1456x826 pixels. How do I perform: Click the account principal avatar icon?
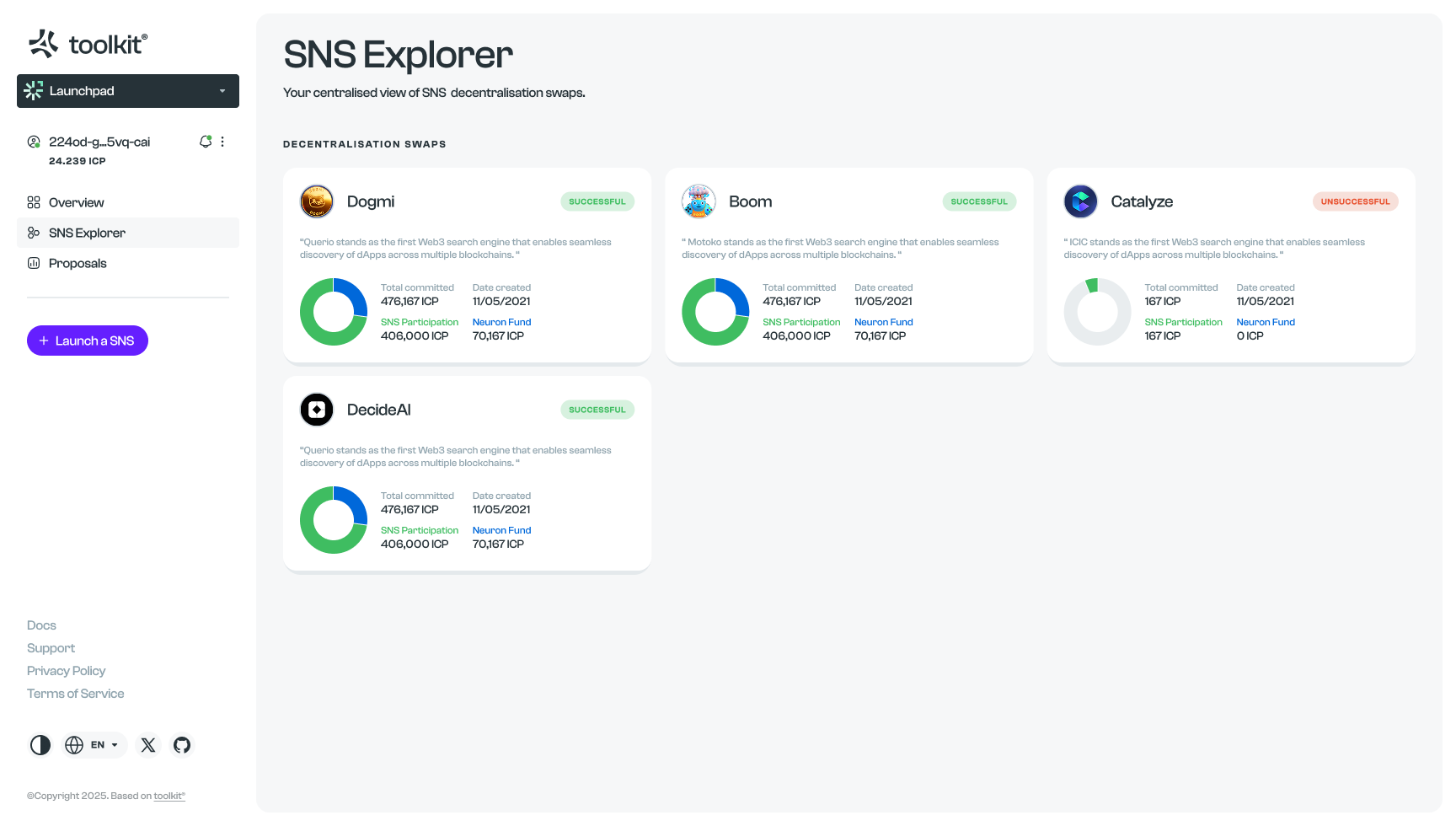pos(34,142)
